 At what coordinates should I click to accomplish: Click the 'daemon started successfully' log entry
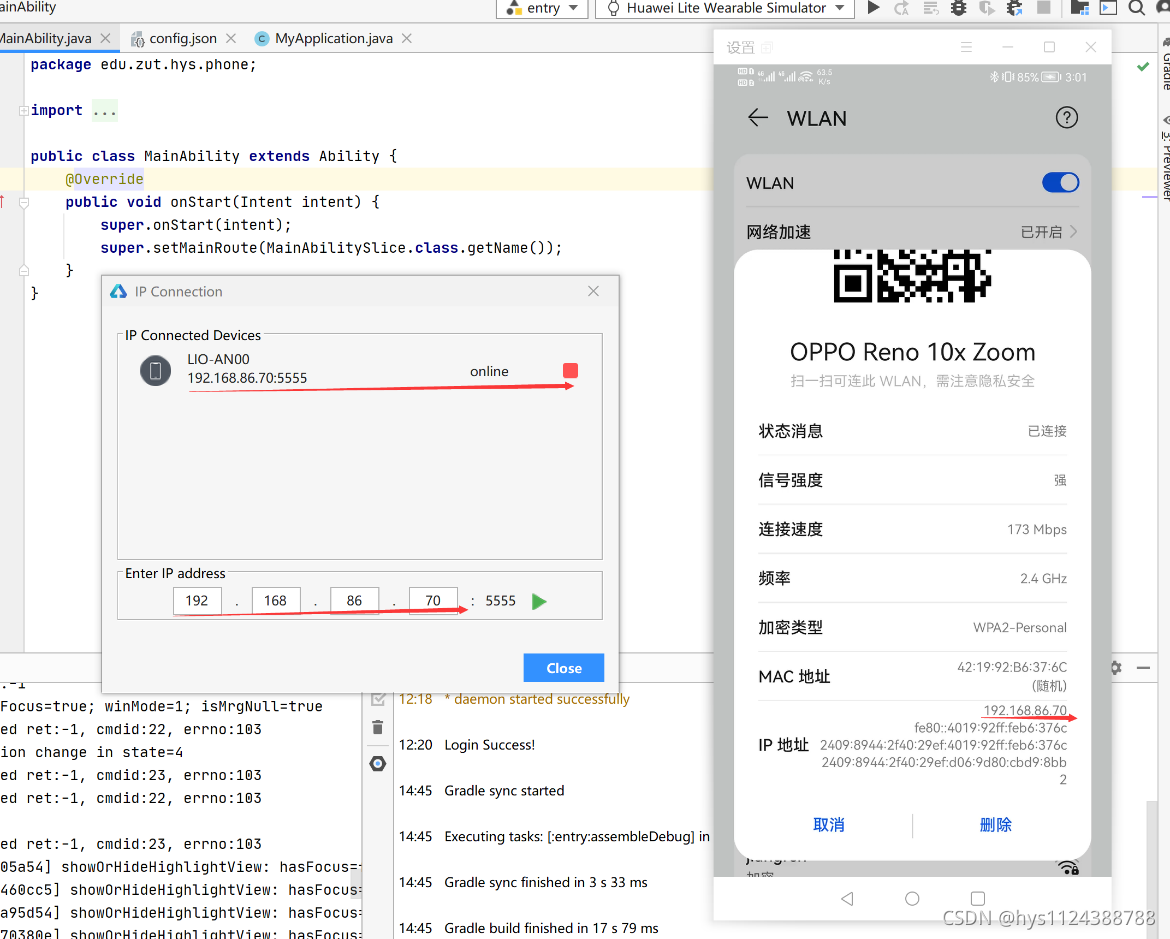click(542, 699)
